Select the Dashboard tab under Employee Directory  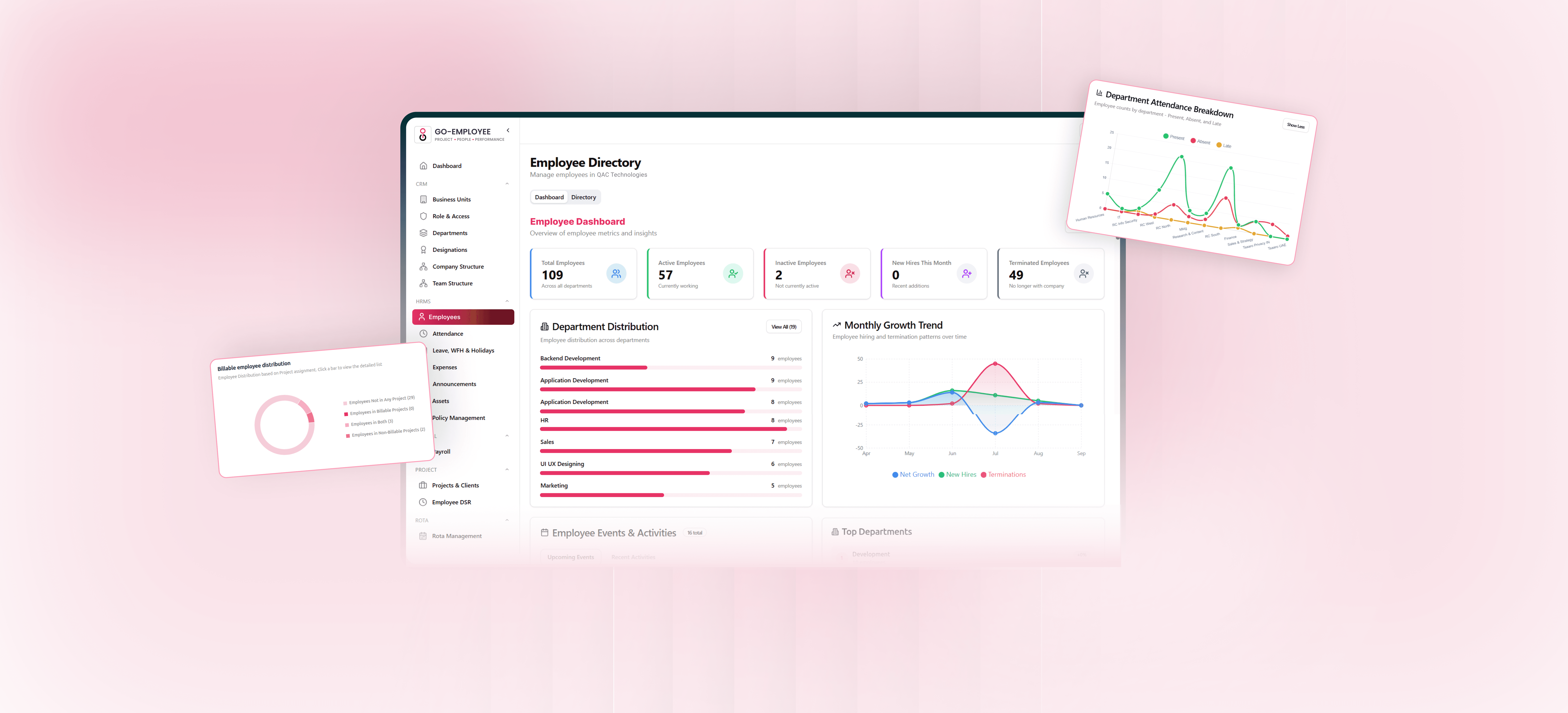click(x=549, y=197)
